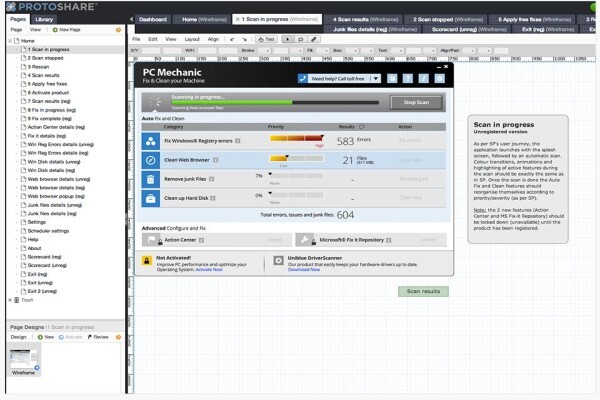Open the Edit menu
Image resolution: width=600 pixels, height=400 pixels.
click(x=153, y=39)
